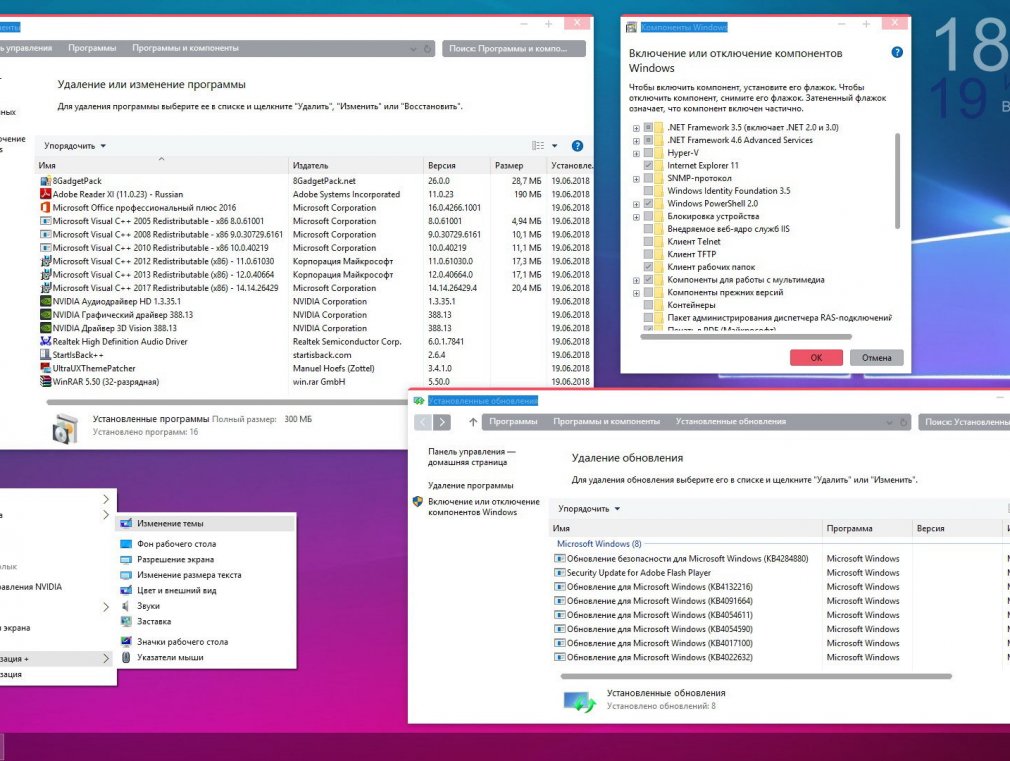
Task: Click the Изменение темы icon
Action: click(x=126, y=523)
